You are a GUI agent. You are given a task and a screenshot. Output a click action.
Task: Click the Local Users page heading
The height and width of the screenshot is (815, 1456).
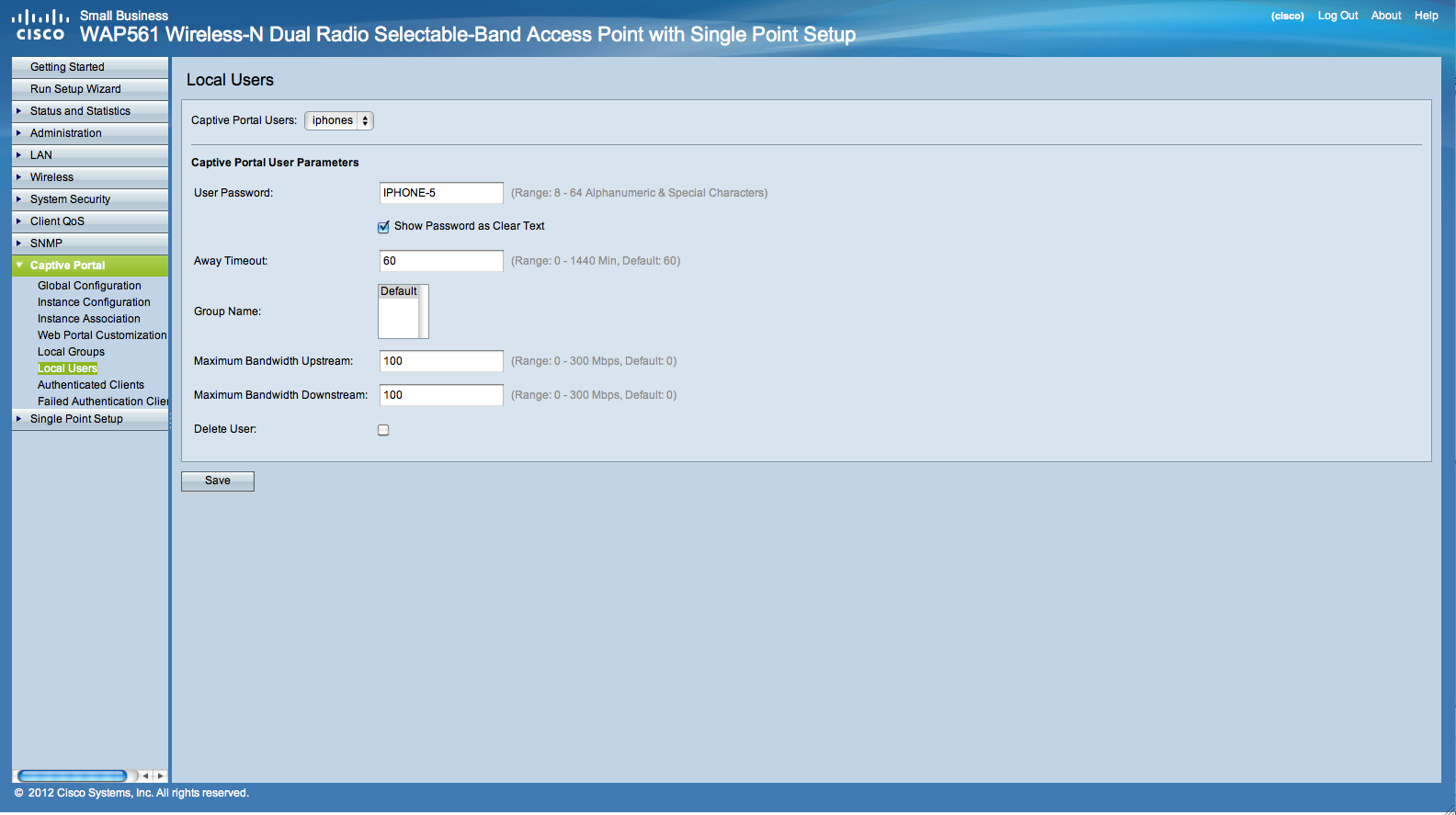coord(230,80)
